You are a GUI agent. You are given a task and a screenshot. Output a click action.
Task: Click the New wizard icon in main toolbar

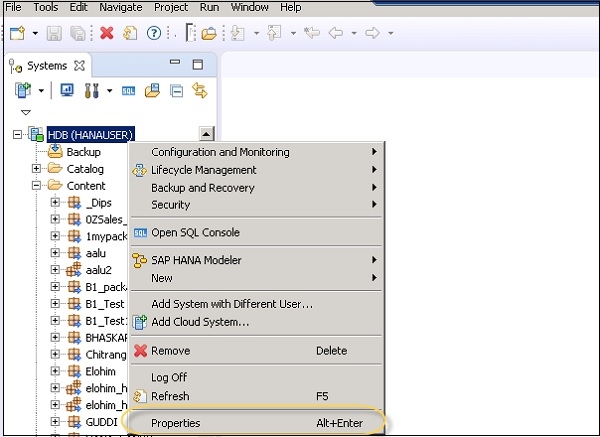pos(17,33)
